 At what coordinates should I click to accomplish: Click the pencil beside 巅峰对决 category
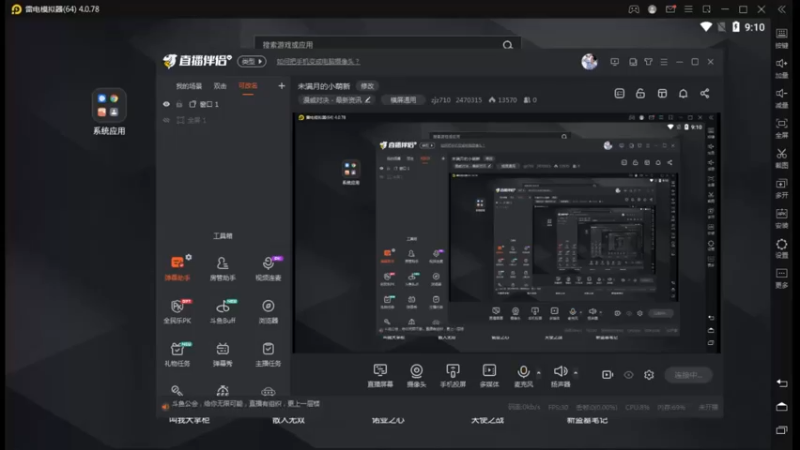coord(367,100)
